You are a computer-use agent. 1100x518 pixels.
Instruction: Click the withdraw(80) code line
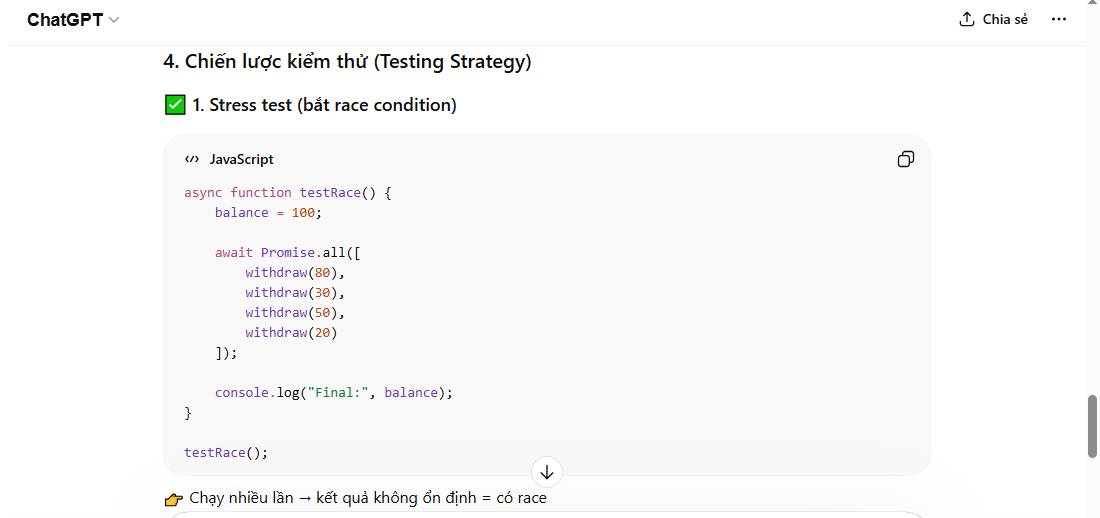(x=295, y=272)
